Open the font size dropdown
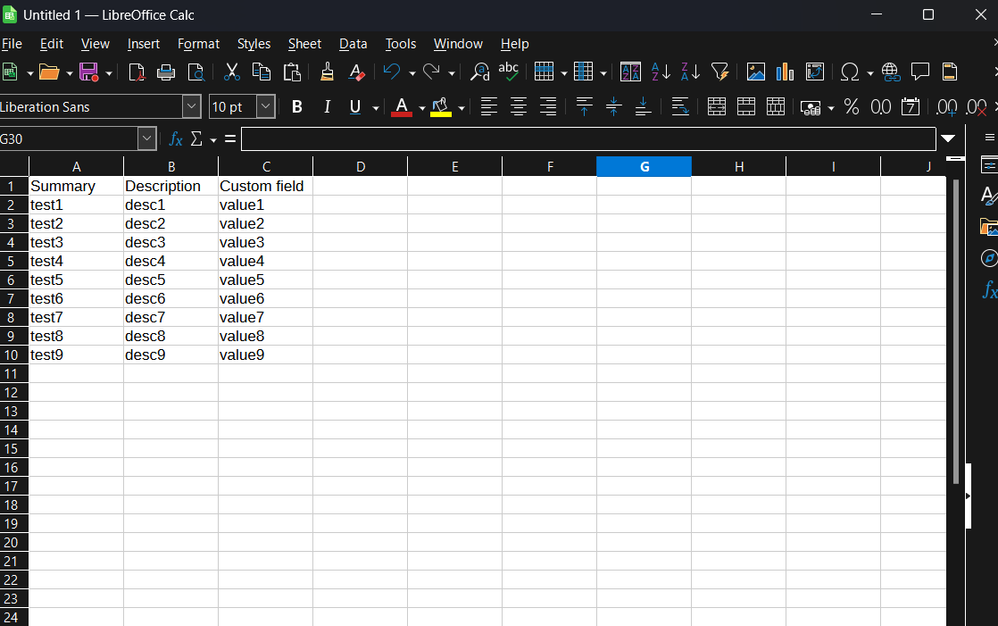 tap(265, 107)
